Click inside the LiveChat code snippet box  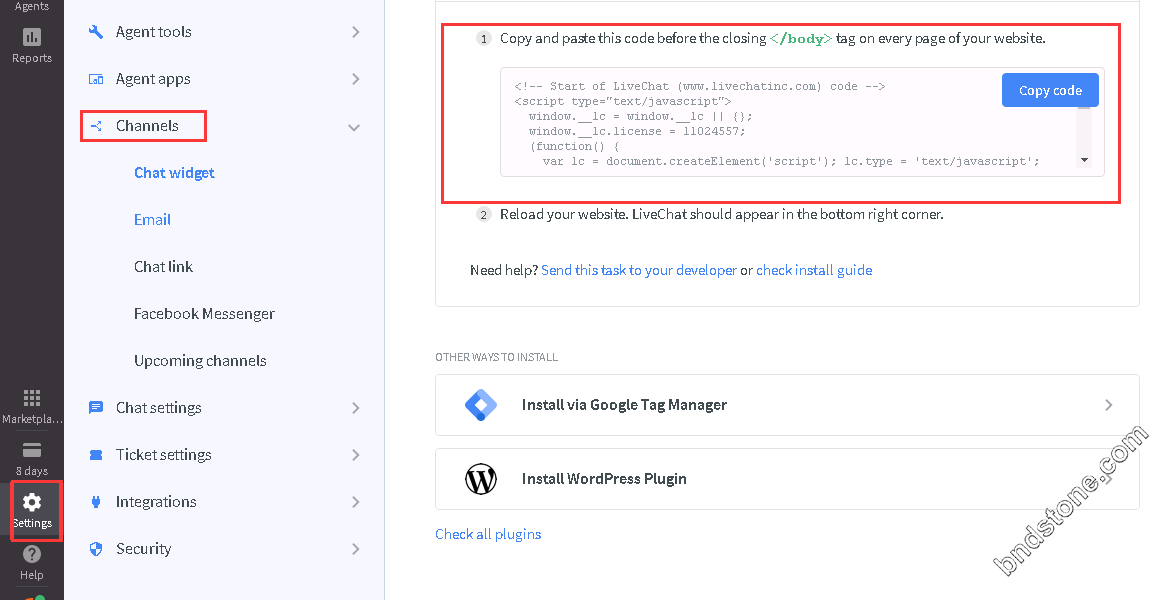click(802, 122)
